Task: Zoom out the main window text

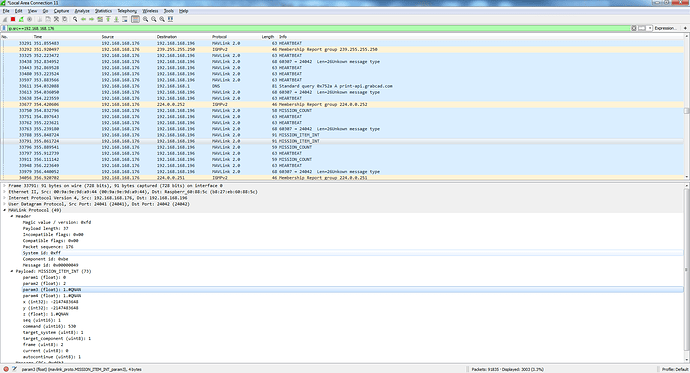Action: (x=154, y=19)
